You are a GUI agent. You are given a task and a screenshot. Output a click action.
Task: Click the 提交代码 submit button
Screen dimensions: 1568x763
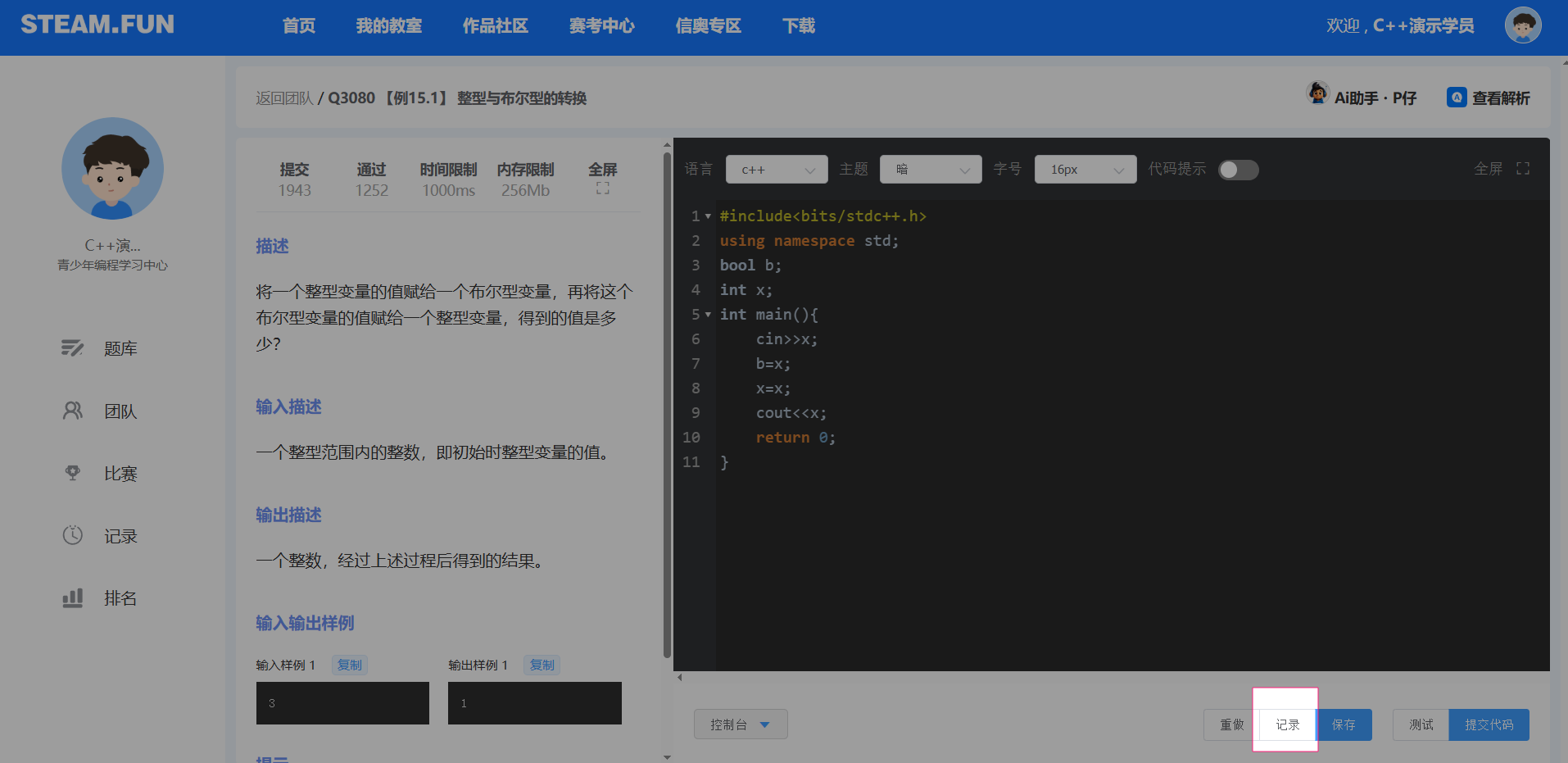(1488, 724)
